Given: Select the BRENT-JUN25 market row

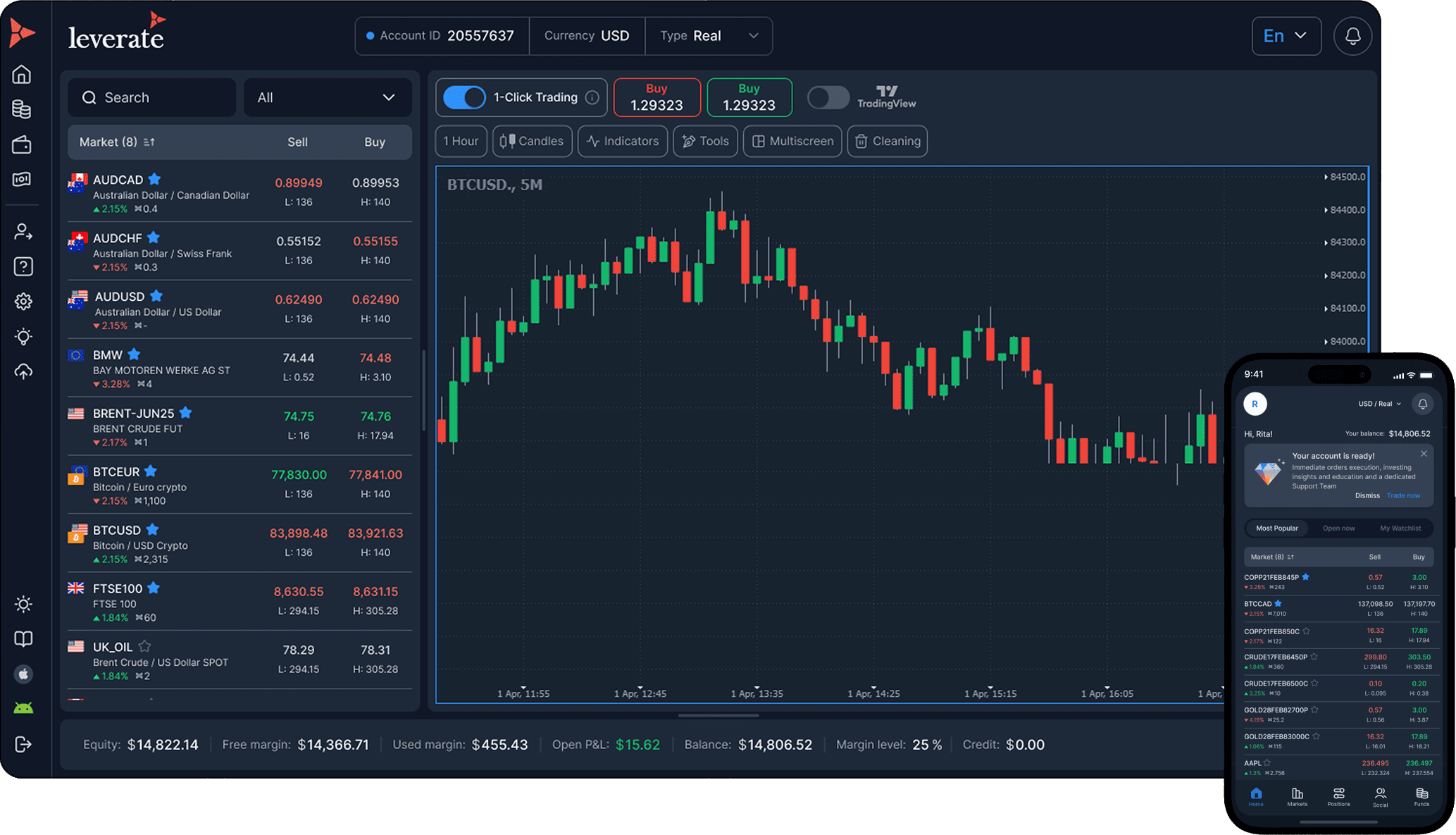Looking at the screenshot, I should 239,426.
